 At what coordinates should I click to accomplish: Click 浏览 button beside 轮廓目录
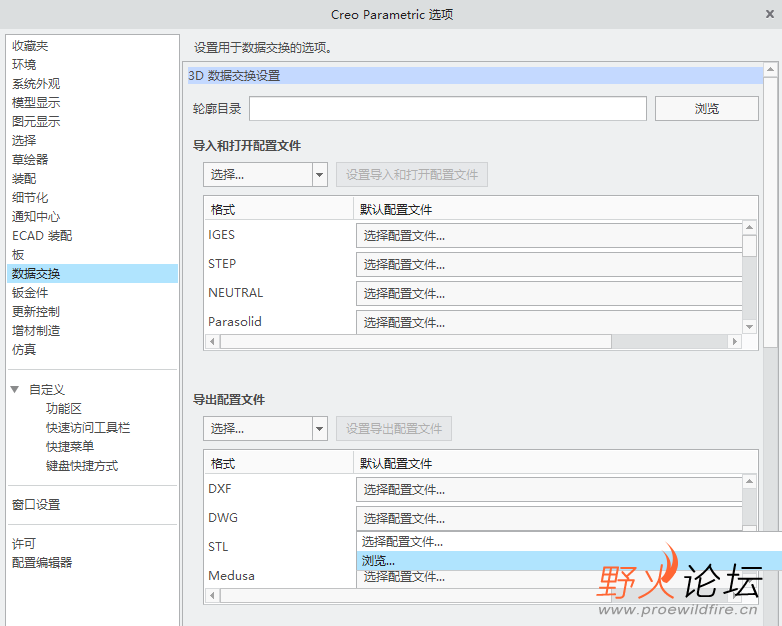(707, 109)
